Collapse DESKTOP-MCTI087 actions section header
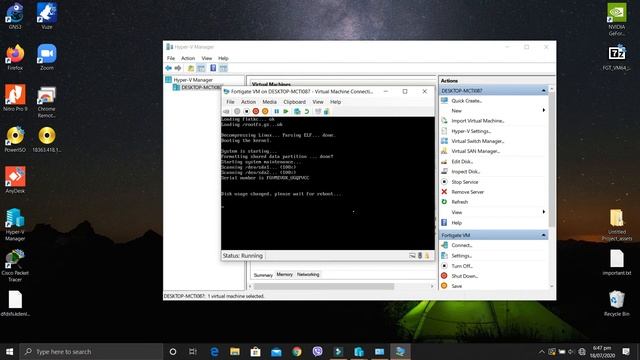640x360 pixels. [493, 91]
